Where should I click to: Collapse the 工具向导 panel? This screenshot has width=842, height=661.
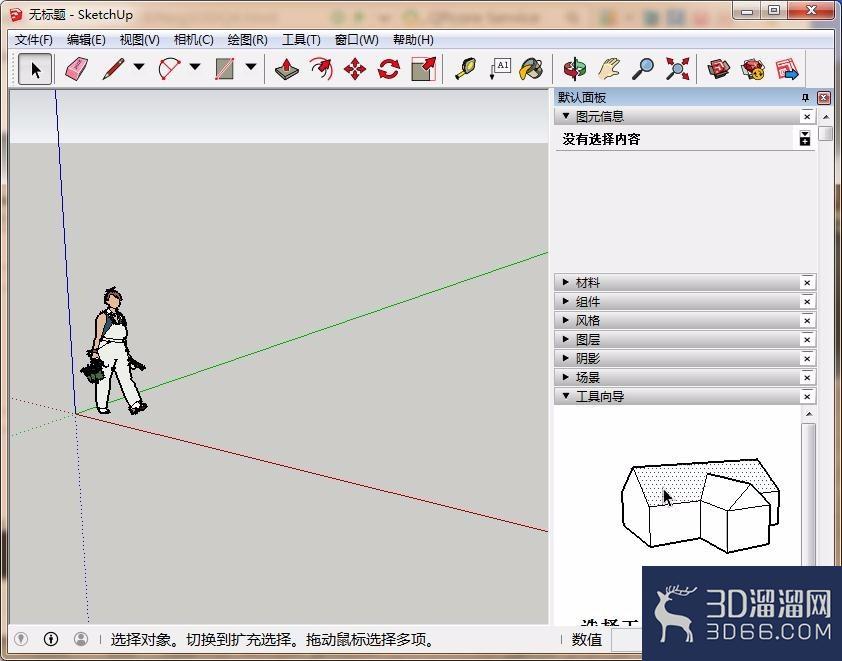click(565, 396)
